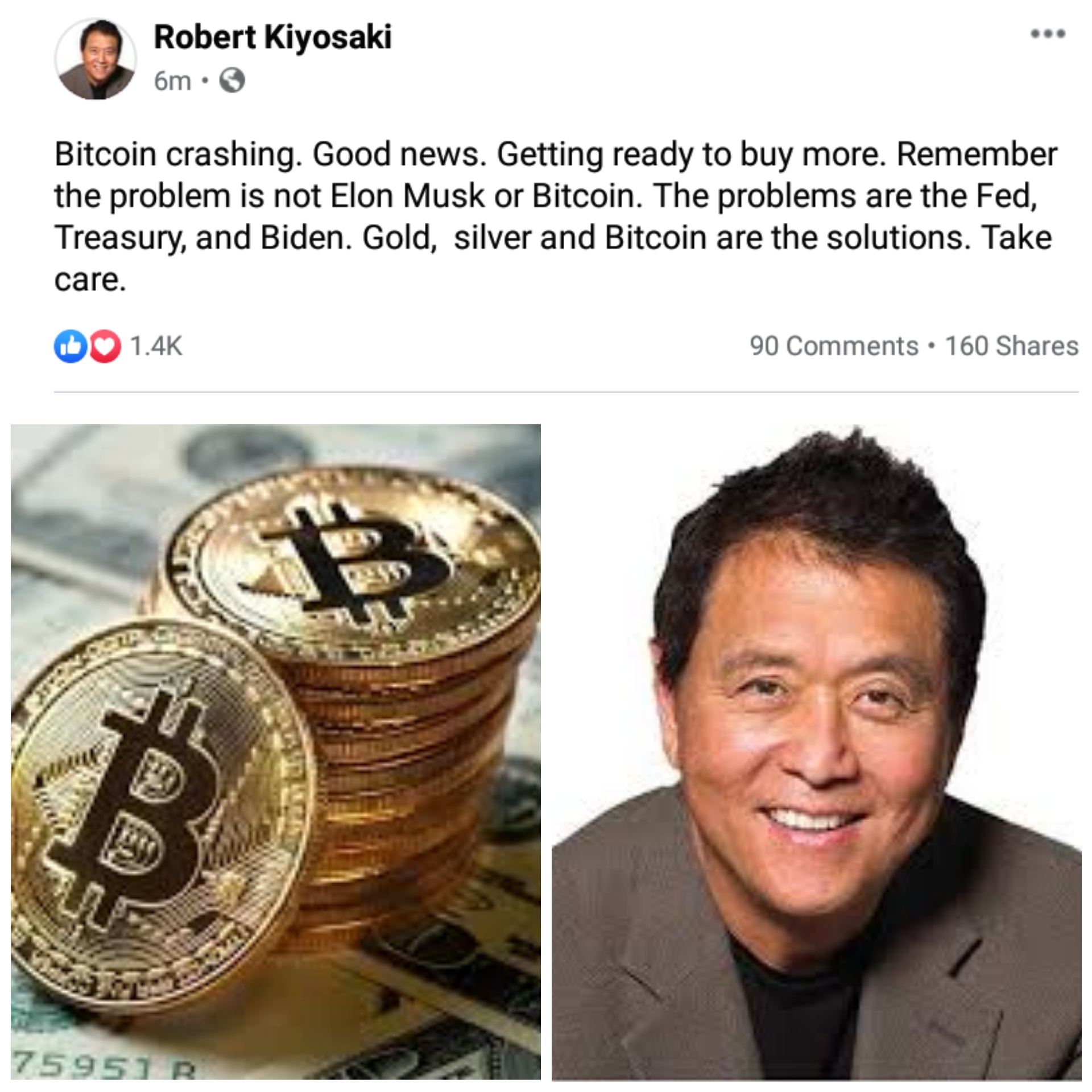View the 1.4K reactions count
Image resolution: width=1092 pixels, height=1092 pixels.
156,346
